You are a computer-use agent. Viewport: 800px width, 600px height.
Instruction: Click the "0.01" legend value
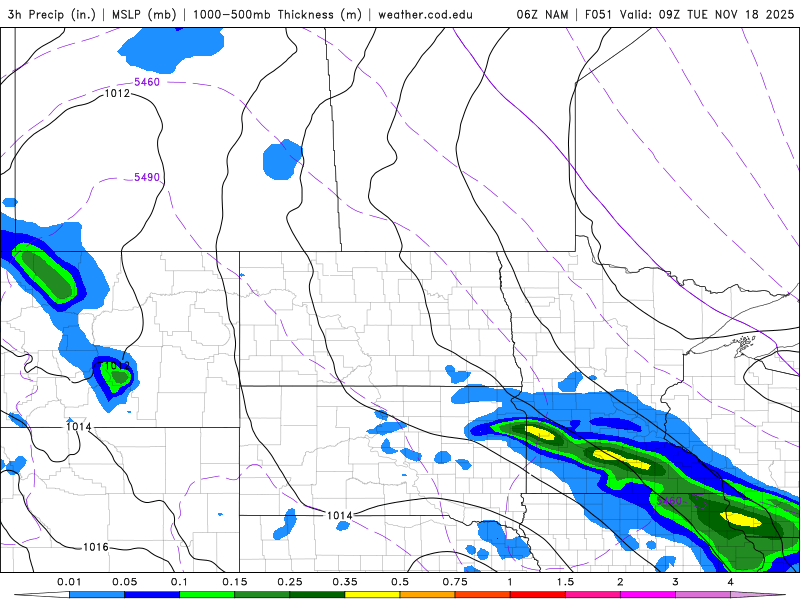[69, 582]
